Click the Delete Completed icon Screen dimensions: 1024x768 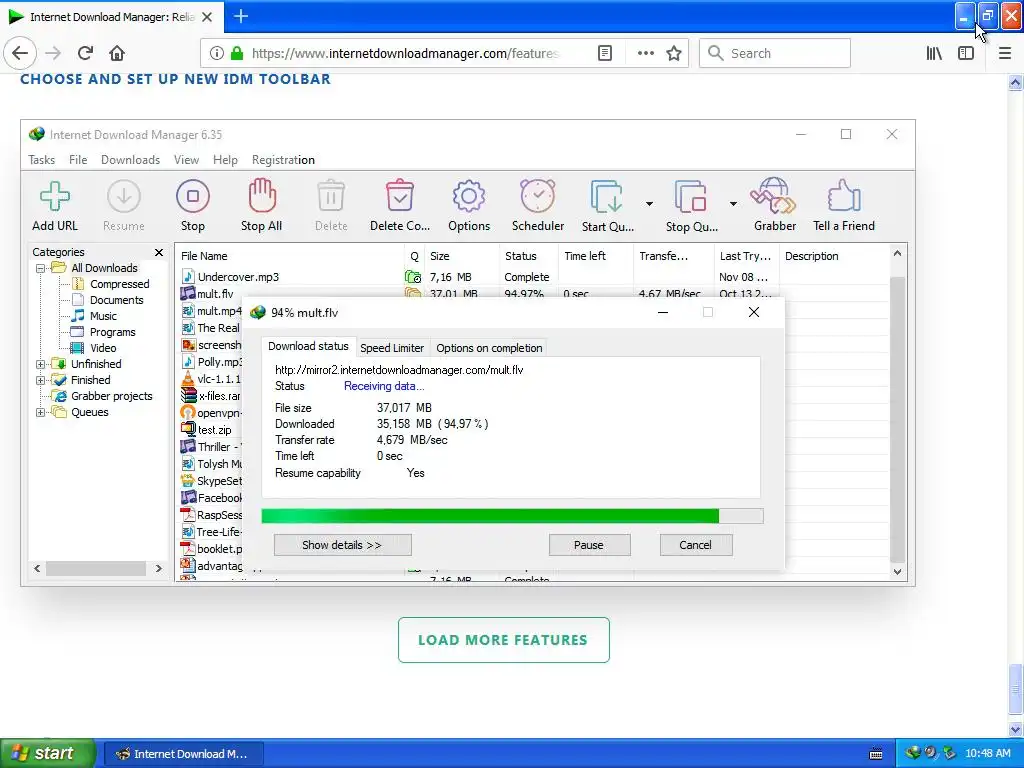coord(400,196)
